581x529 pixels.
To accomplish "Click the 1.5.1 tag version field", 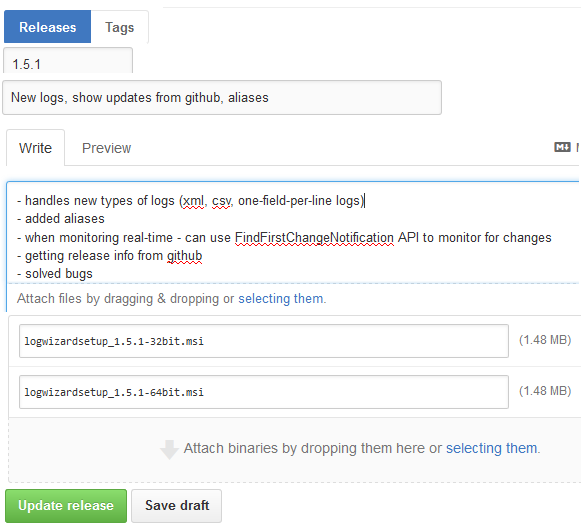I will coord(68,61).
